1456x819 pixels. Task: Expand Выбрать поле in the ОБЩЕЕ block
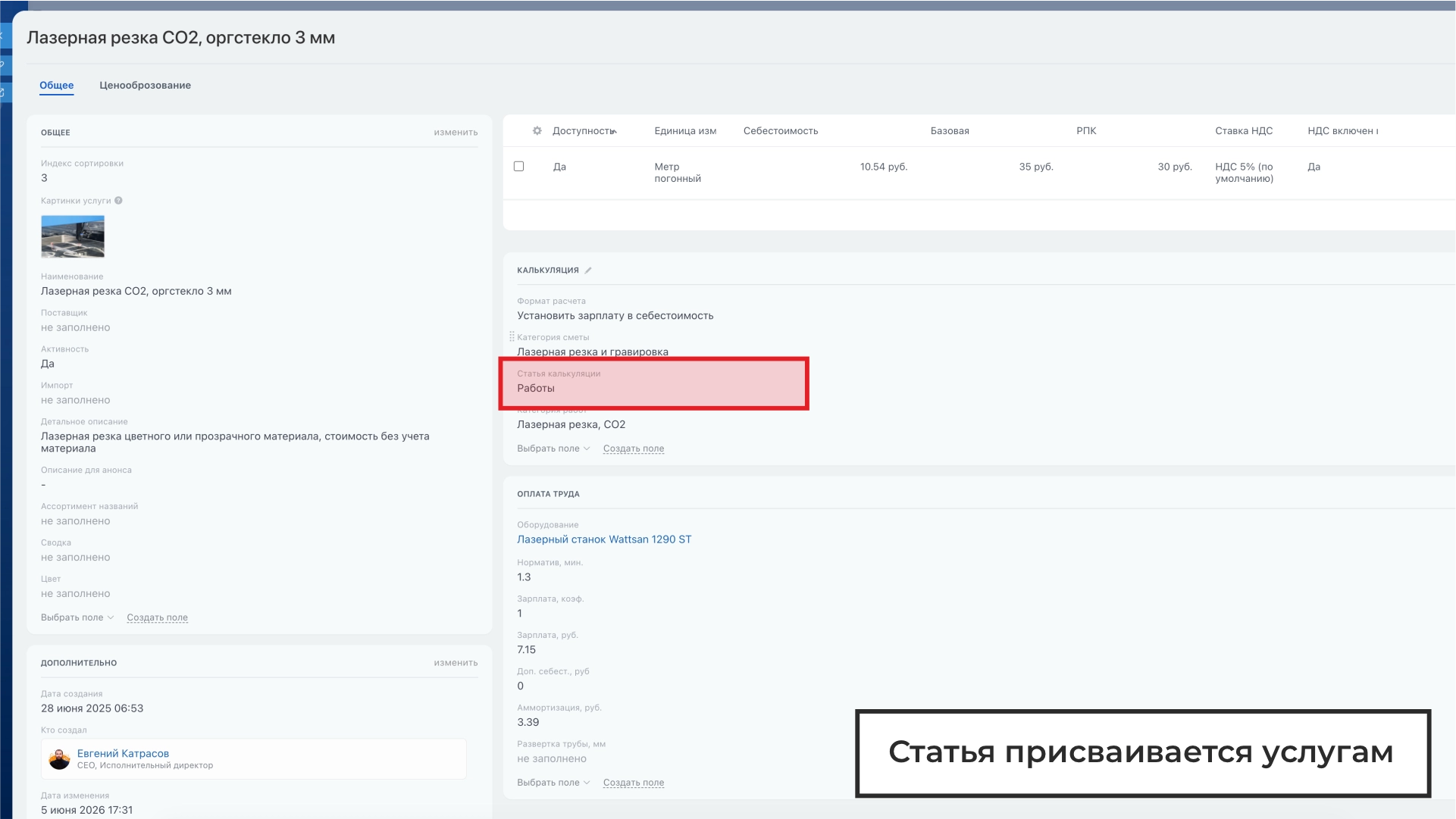77,617
